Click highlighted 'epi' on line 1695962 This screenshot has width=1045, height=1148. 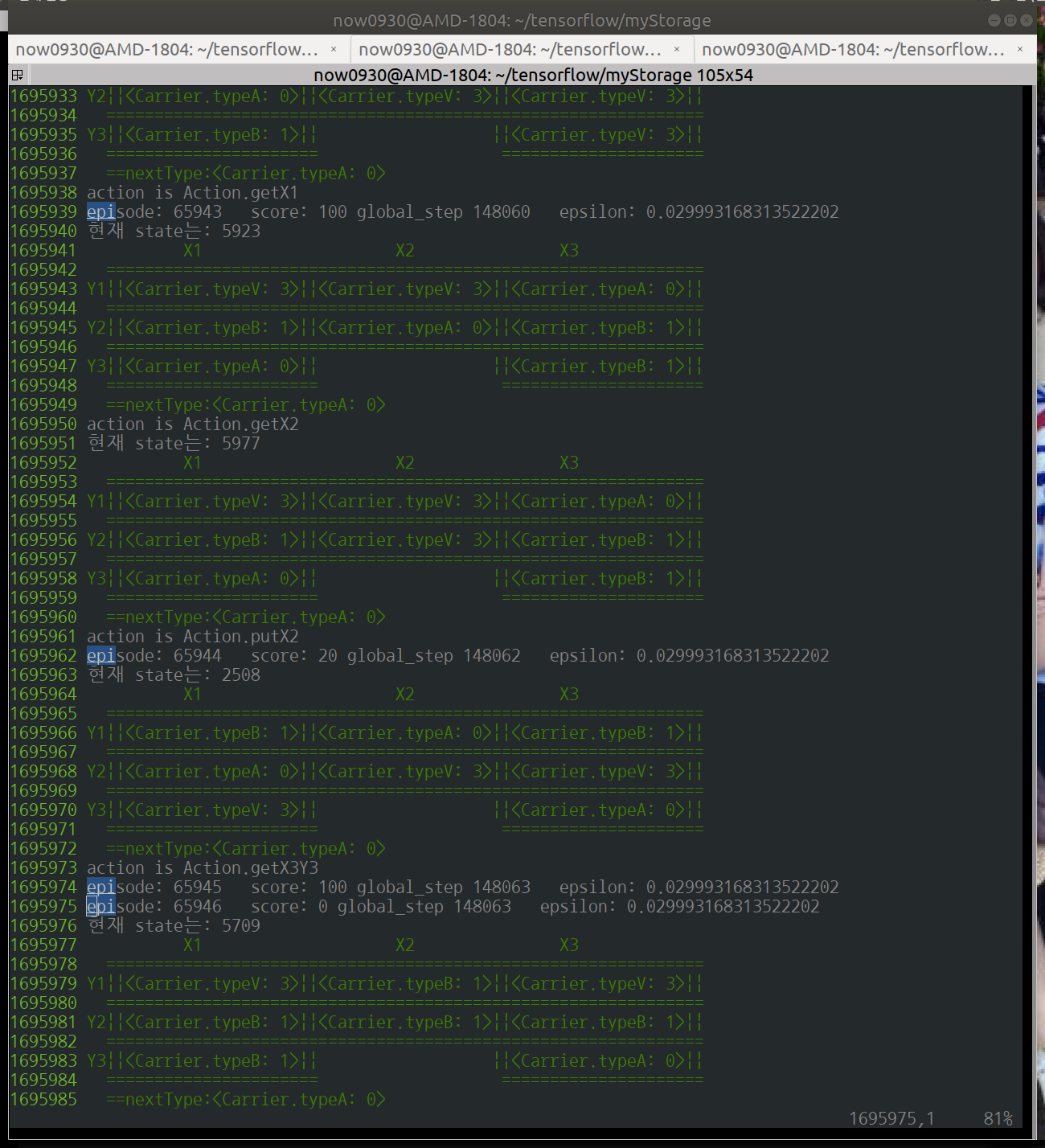pos(100,655)
